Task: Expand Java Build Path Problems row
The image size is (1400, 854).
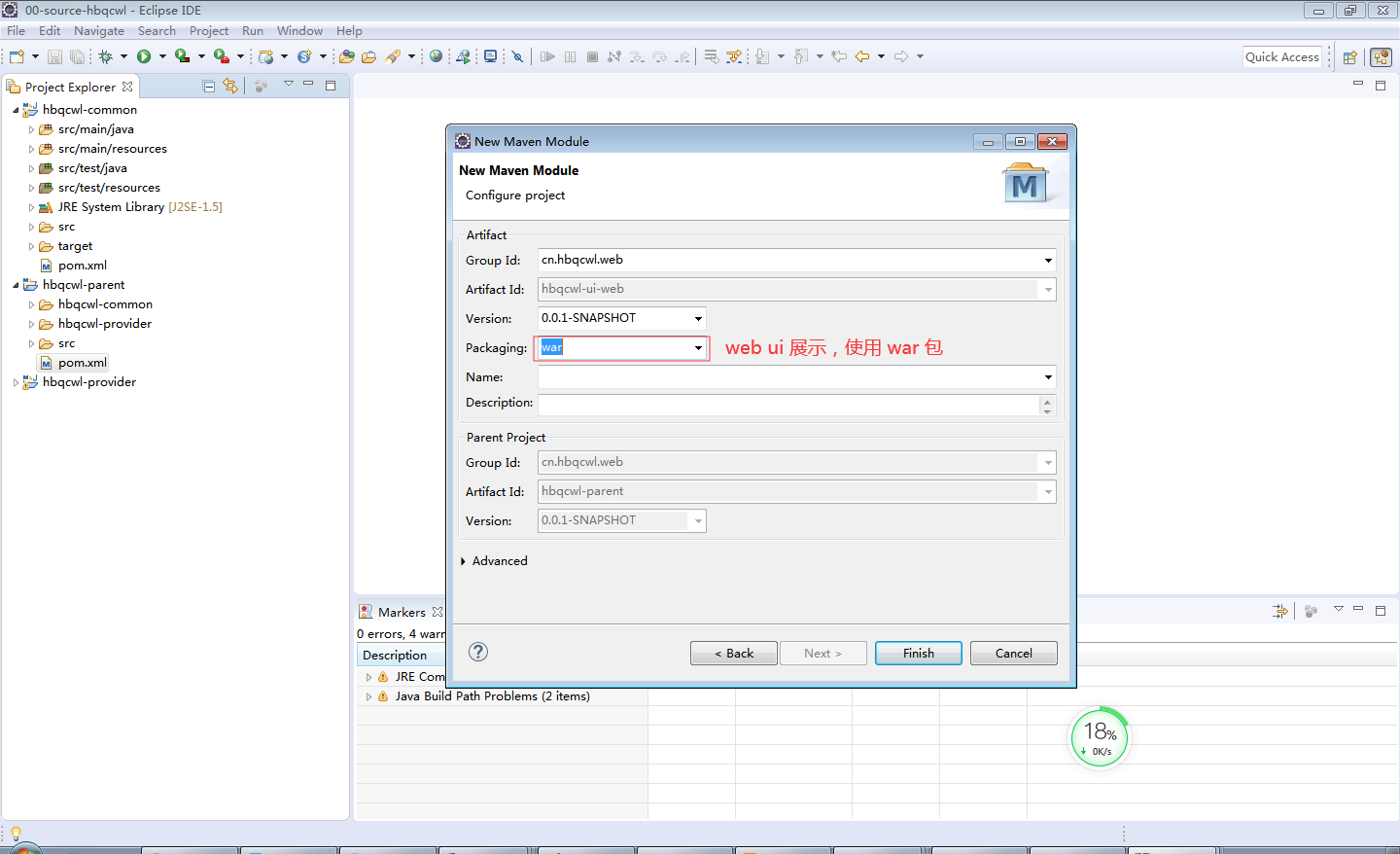Action: pyautogui.click(x=368, y=696)
